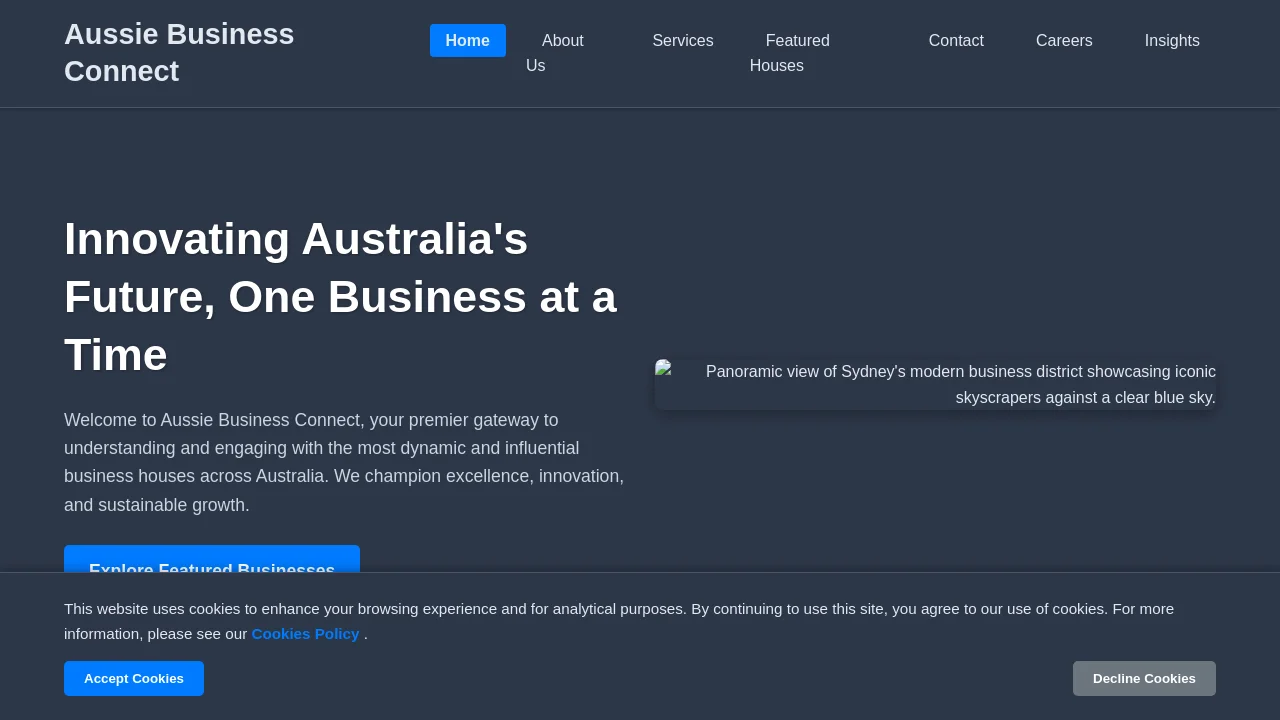Click the Aussie Business Connect site title
Screen dimensions: 1280x720
tap(179, 53)
